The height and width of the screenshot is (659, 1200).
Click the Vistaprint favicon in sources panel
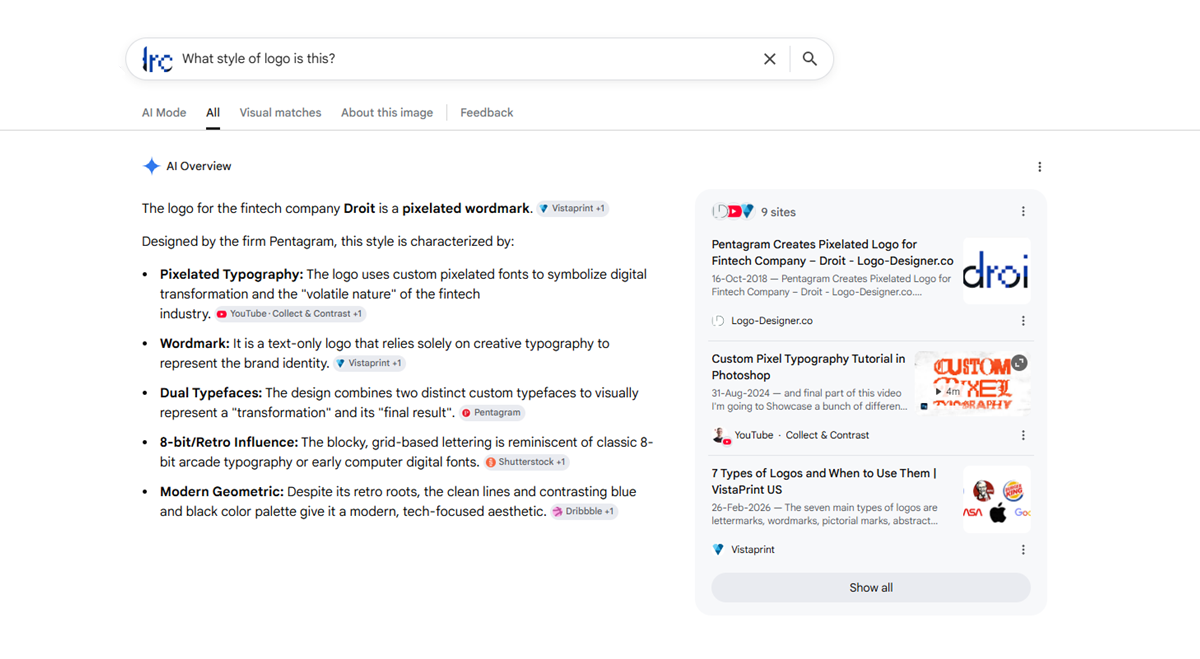(718, 550)
